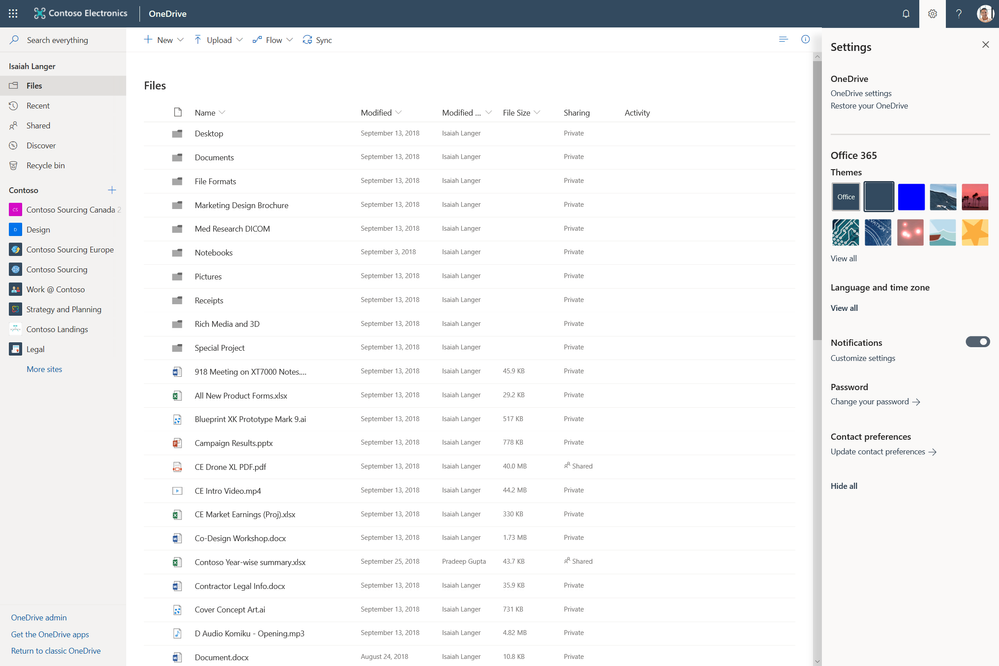This screenshot has width=999, height=666.
Task: Click the Desktop folder icon
Action: pyautogui.click(x=177, y=133)
